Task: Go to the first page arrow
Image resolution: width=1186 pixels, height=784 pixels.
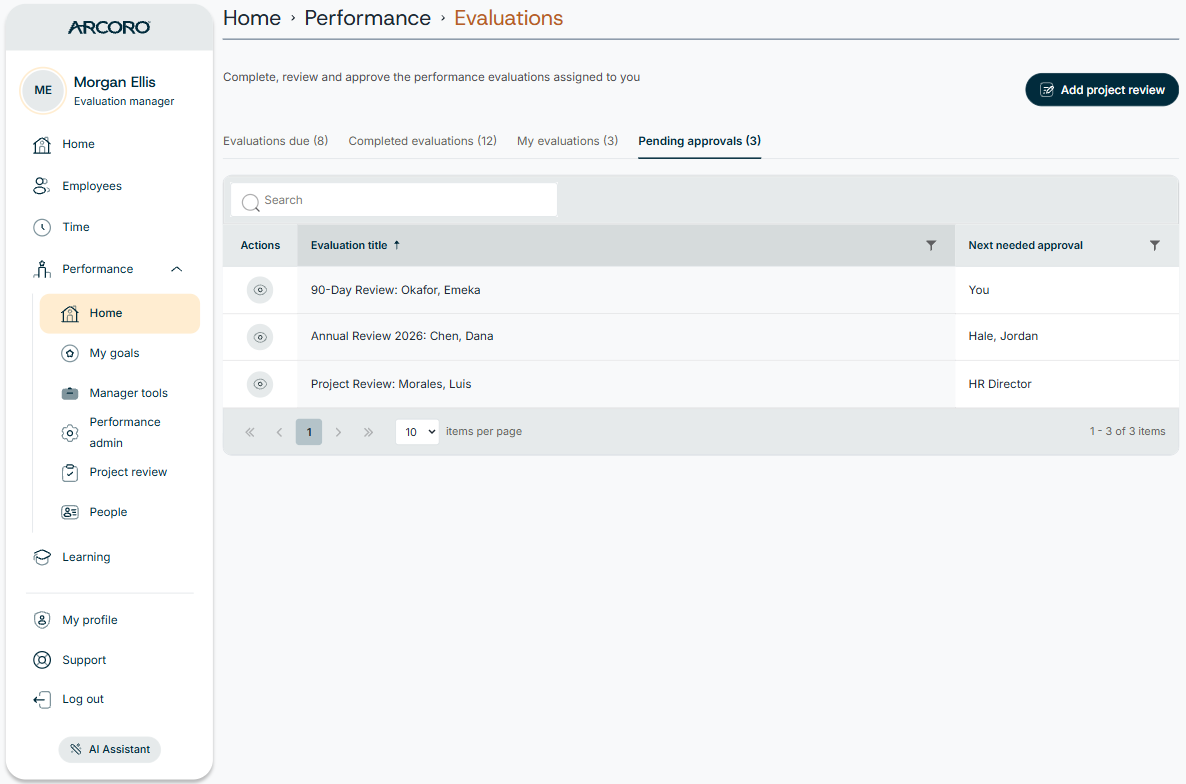Action: 250,432
